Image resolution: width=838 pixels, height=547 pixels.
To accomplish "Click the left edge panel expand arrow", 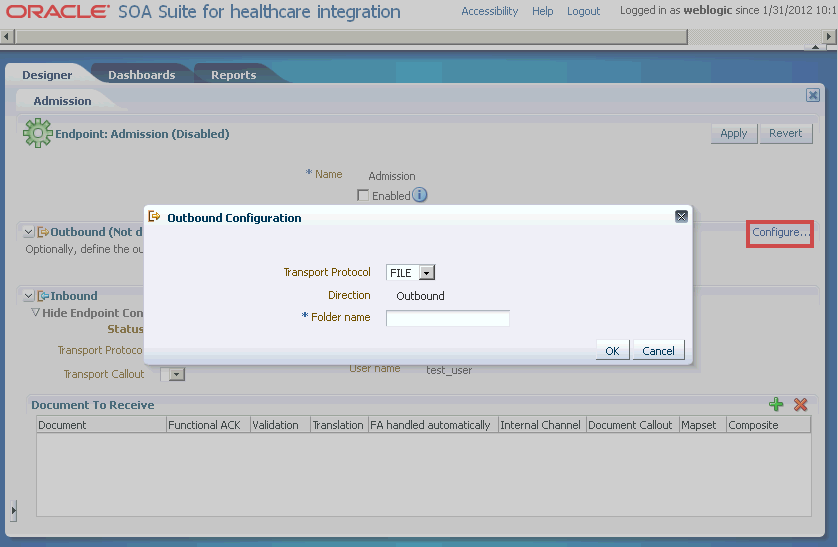I will [x=13, y=510].
